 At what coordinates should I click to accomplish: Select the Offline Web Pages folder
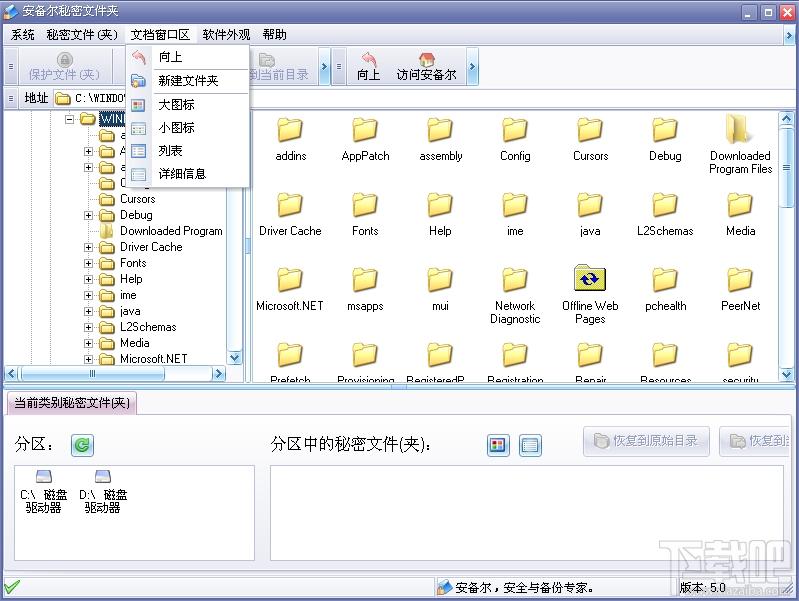(x=590, y=295)
